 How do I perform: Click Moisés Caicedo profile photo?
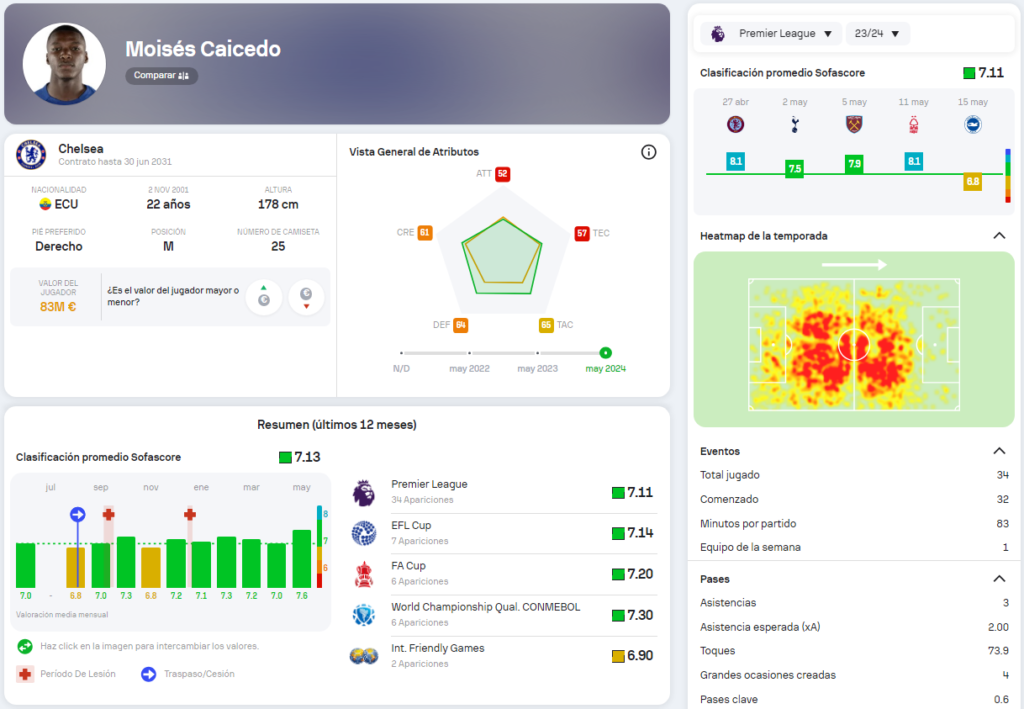64,64
